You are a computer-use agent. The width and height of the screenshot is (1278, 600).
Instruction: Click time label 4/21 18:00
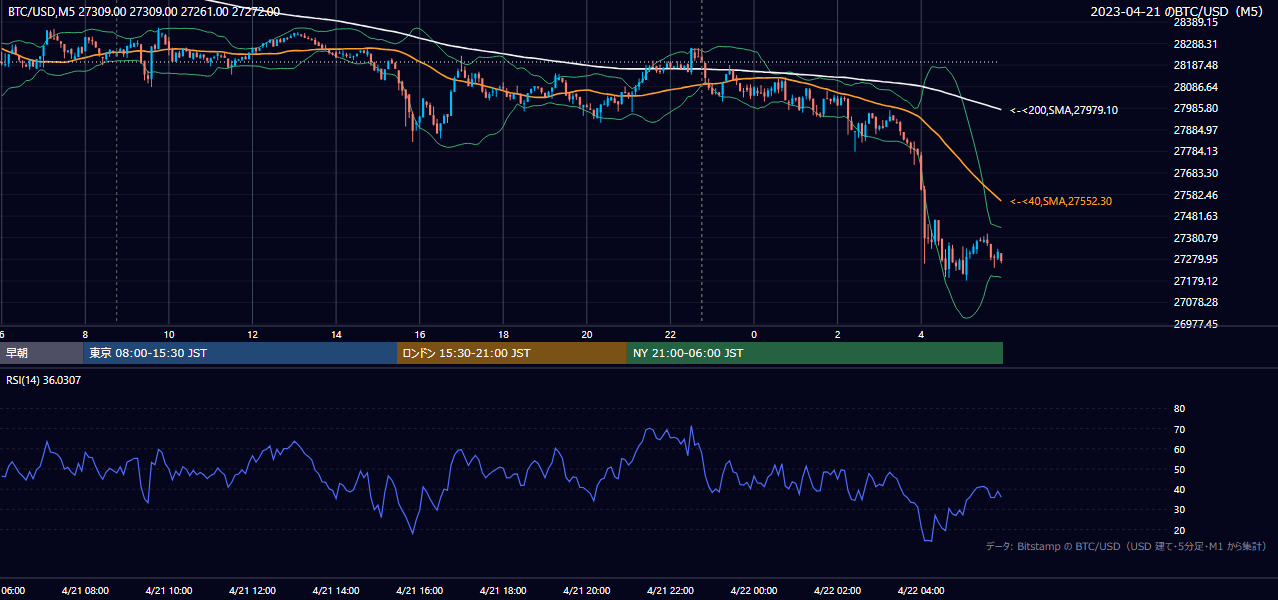pyautogui.click(x=503, y=590)
